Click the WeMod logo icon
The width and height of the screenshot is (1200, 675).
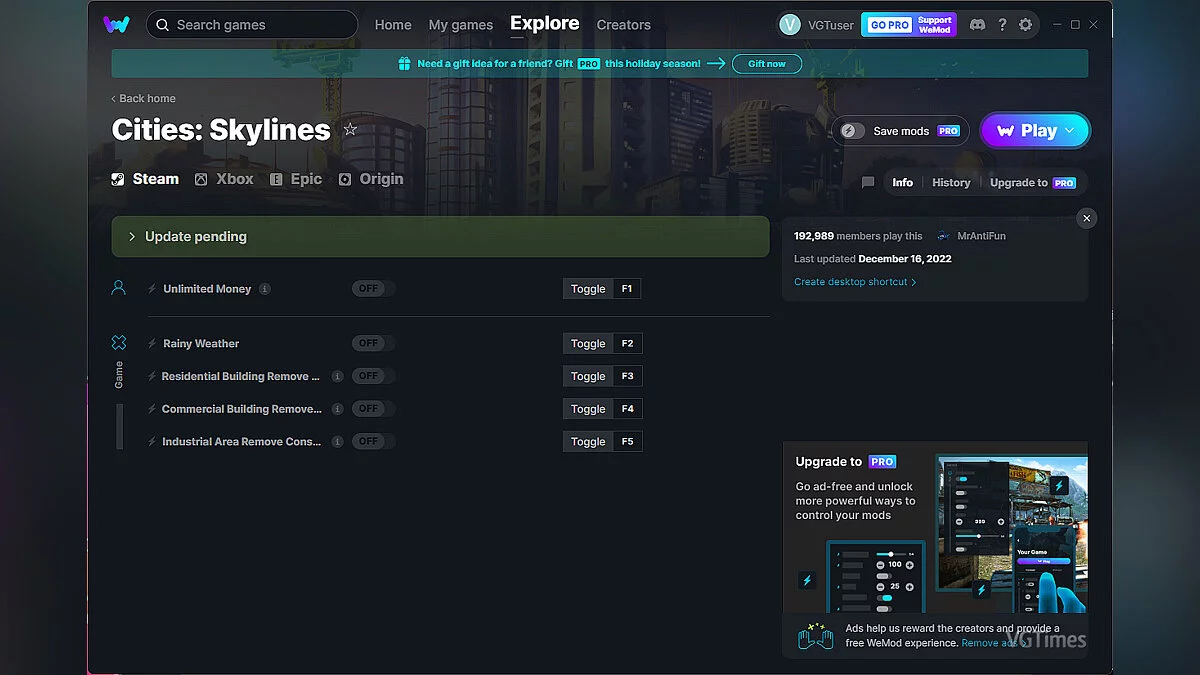(116, 24)
